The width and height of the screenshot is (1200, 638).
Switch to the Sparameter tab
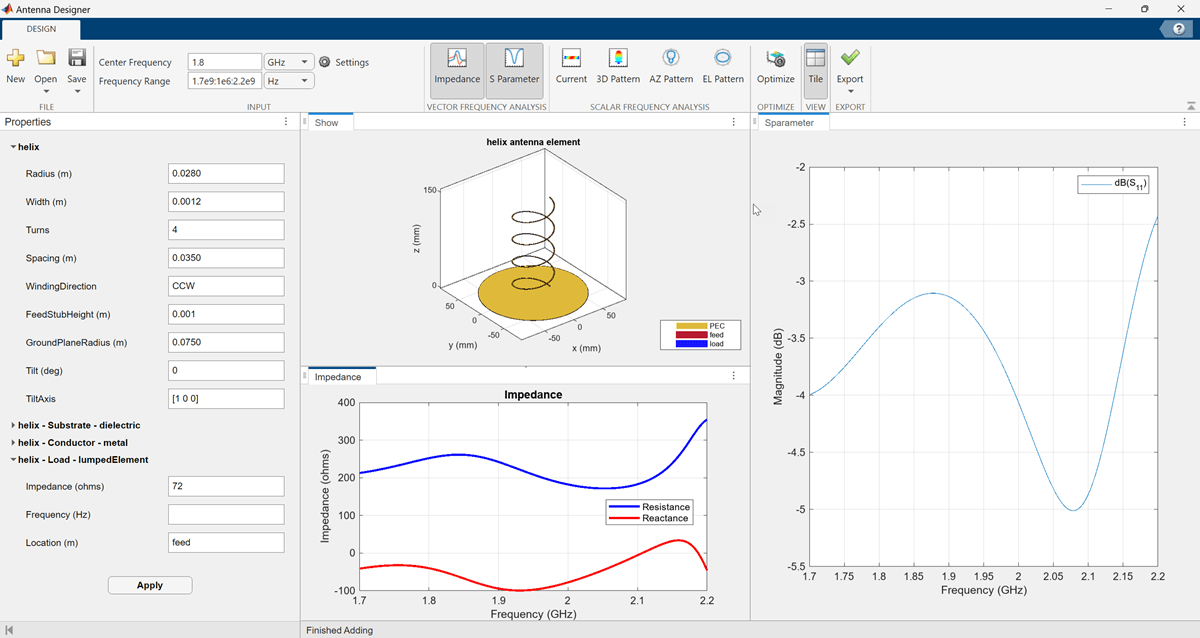click(789, 123)
